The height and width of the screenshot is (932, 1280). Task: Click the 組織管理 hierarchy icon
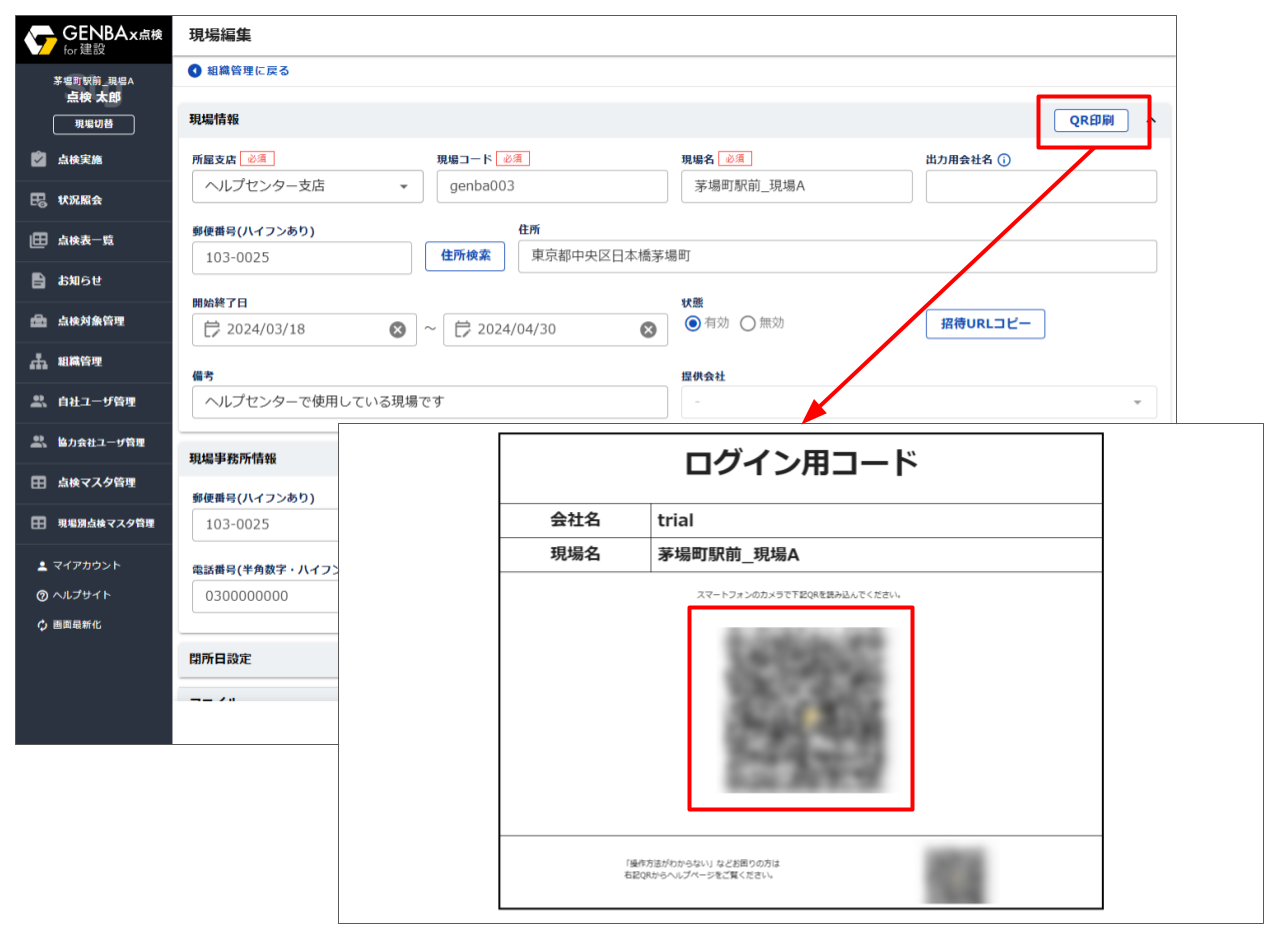(x=39, y=362)
